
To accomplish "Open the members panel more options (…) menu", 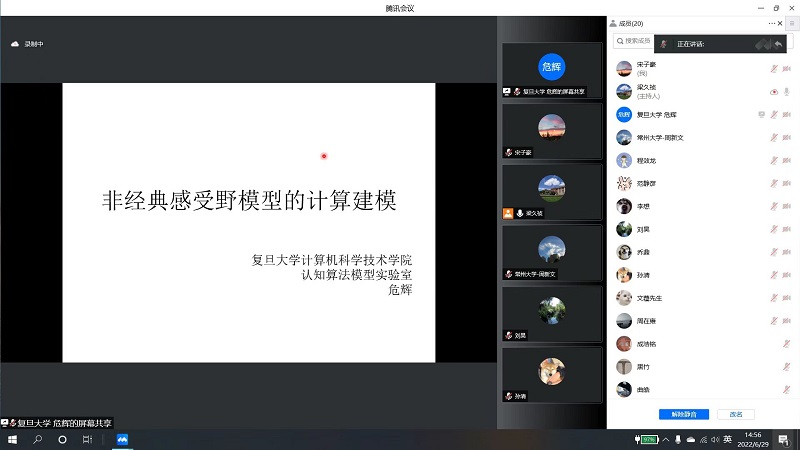I will click(x=771, y=23).
